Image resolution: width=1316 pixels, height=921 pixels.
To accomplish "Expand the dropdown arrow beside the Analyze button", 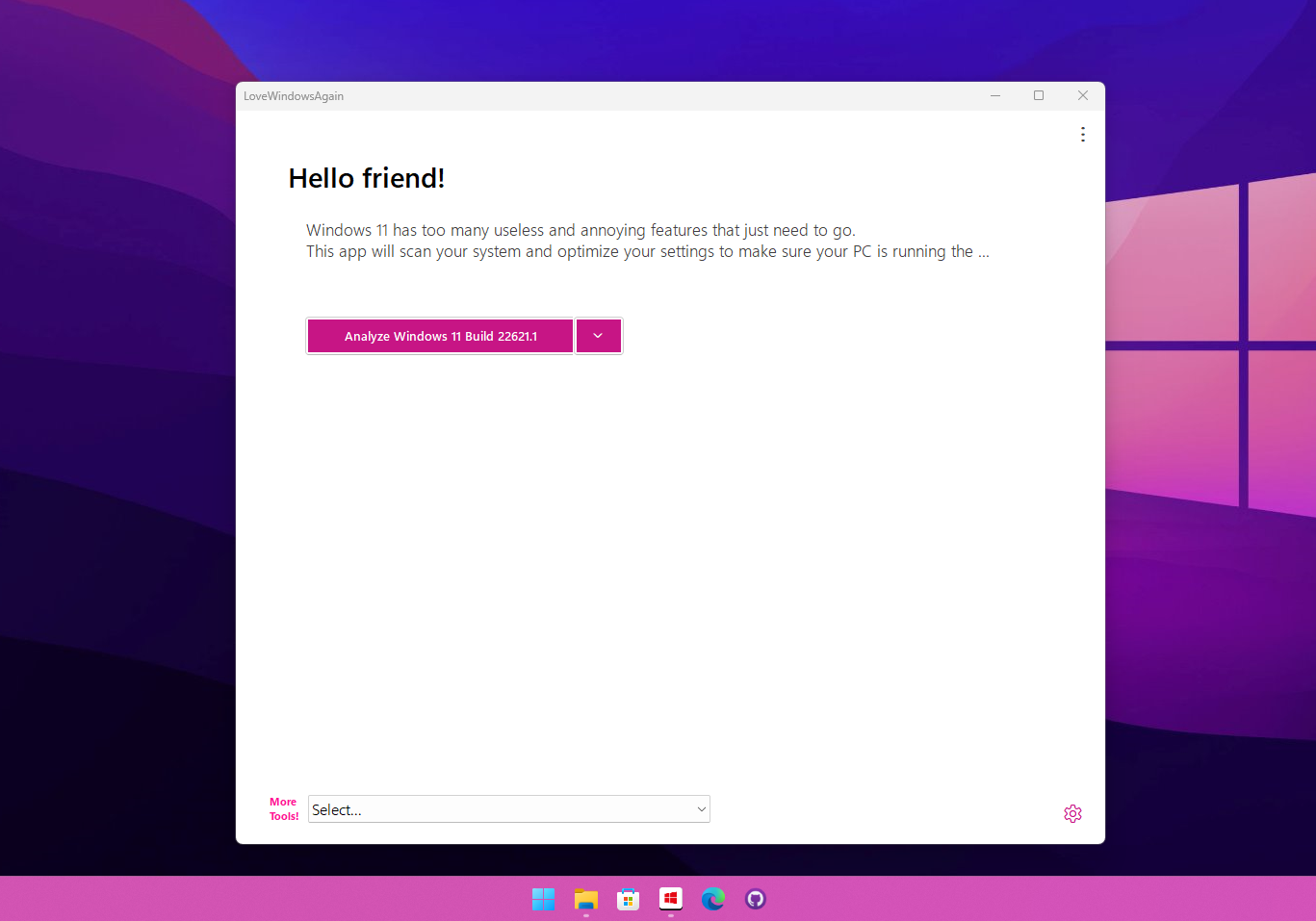I will coord(599,336).
